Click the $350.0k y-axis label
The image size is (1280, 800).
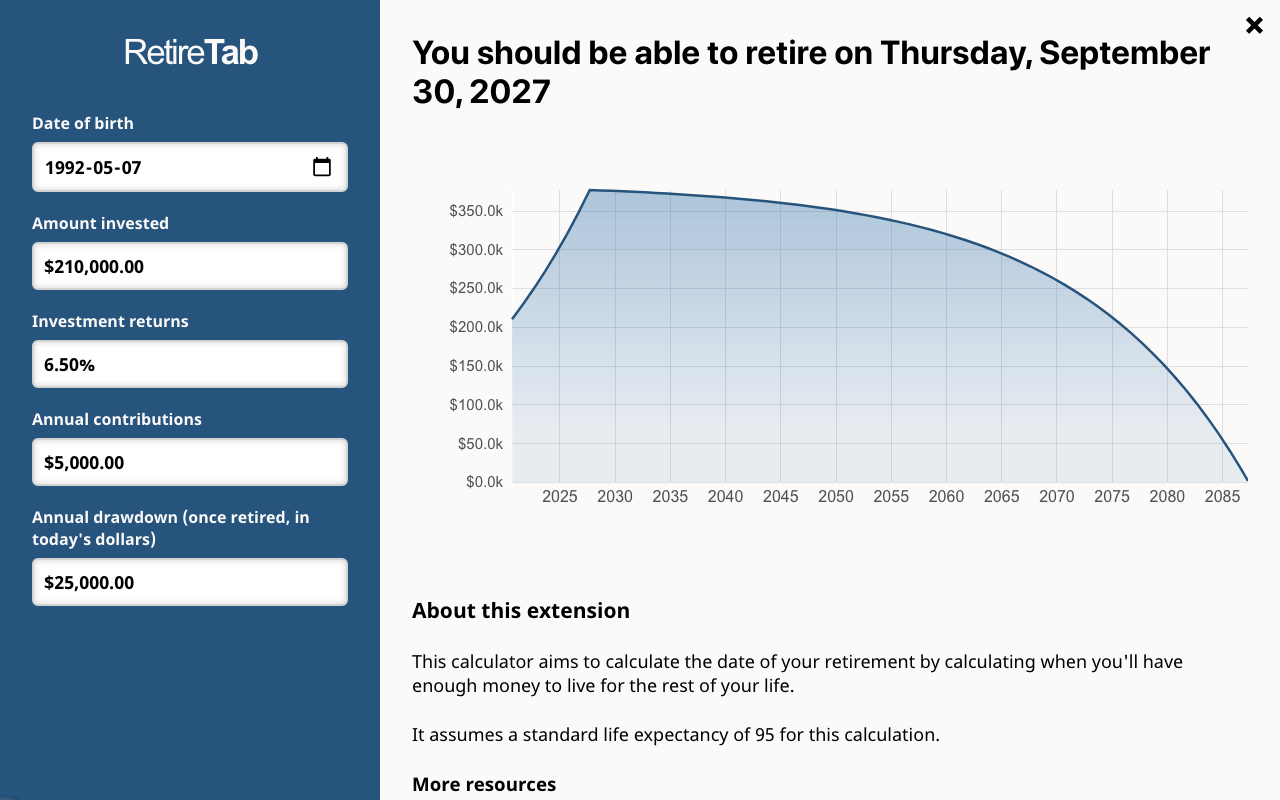pos(477,210)
